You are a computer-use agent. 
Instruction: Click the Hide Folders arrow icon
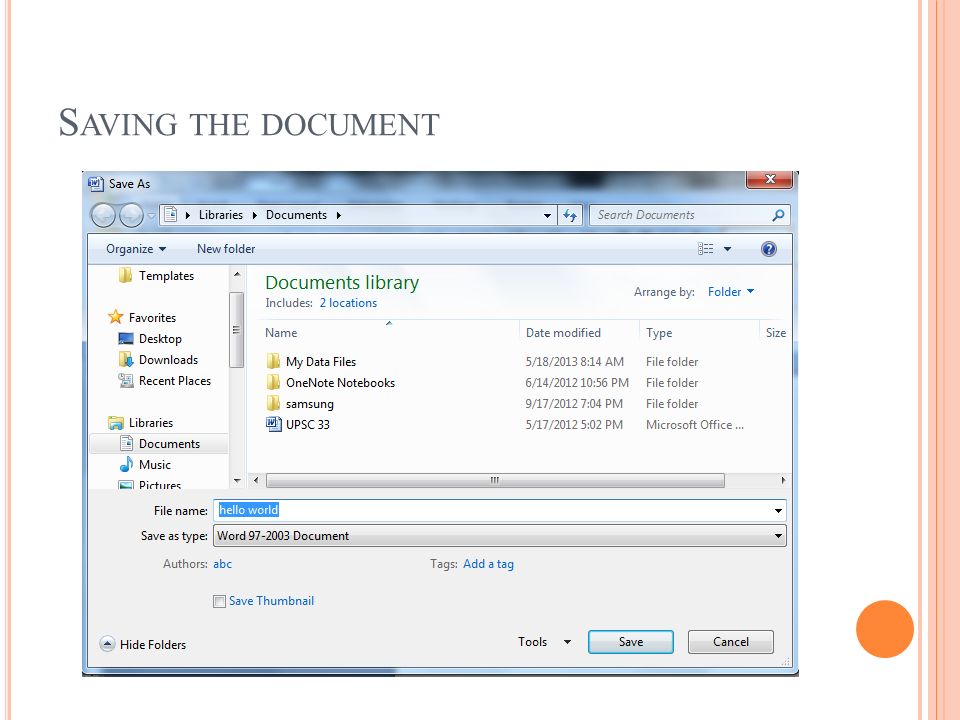coord(107,644)
